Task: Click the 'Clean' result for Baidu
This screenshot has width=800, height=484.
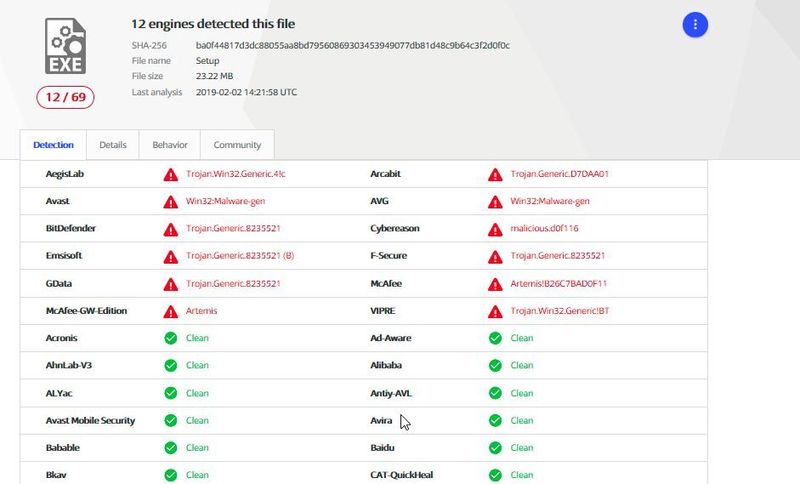Action: tap(521, 448)
